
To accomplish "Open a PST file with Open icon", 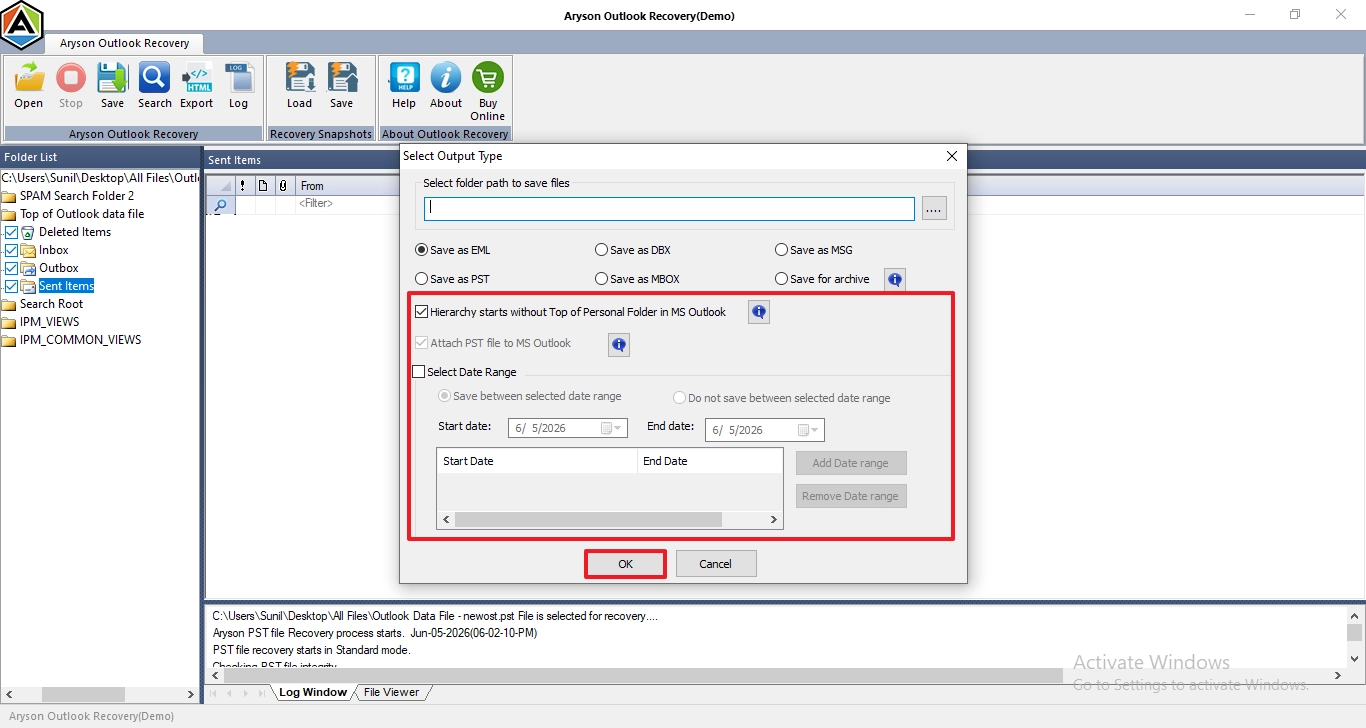I will (x=29, y=86).
